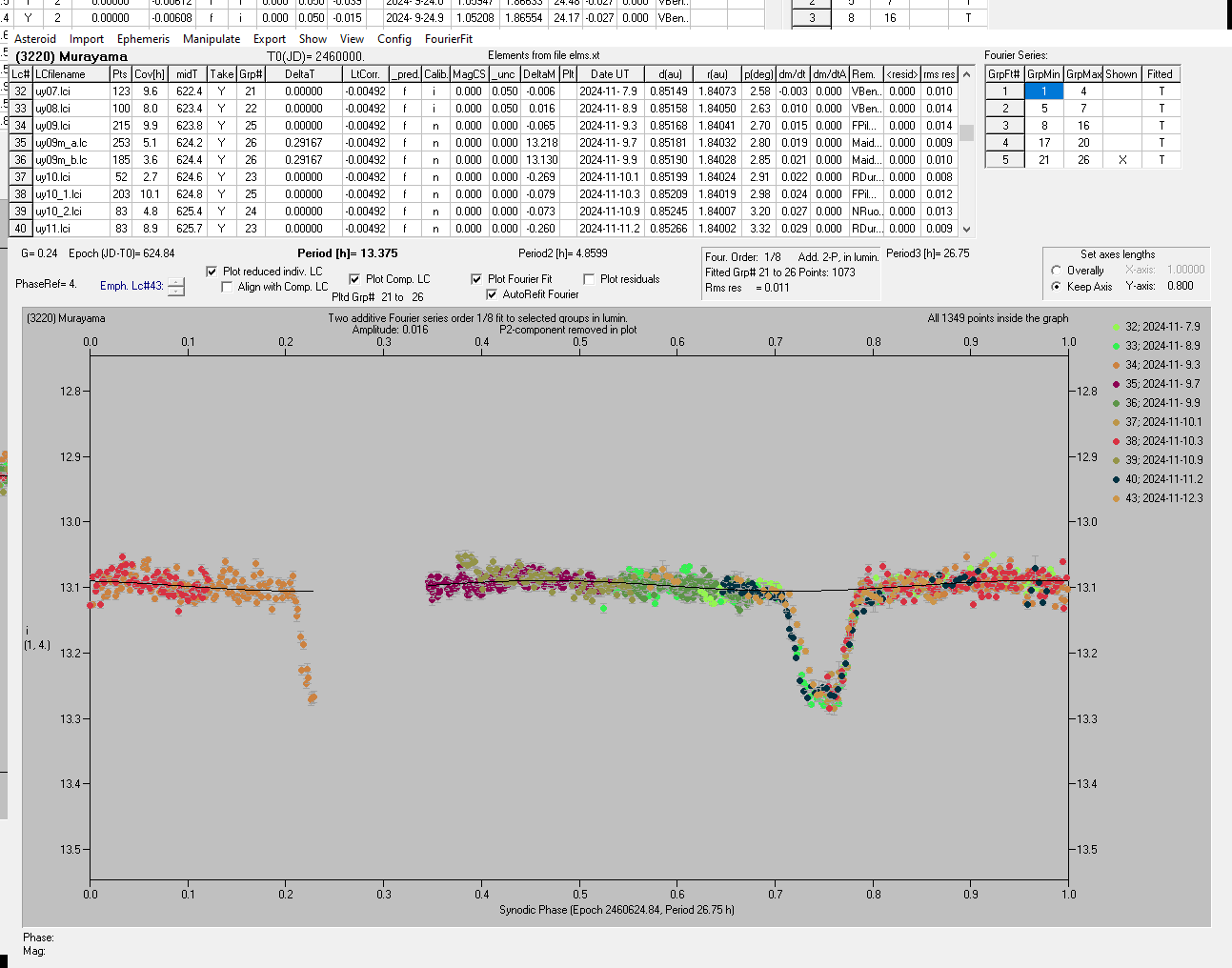Open the Show menu
1232x968 pixels.
pyautogui.click(x=313, y=39)
